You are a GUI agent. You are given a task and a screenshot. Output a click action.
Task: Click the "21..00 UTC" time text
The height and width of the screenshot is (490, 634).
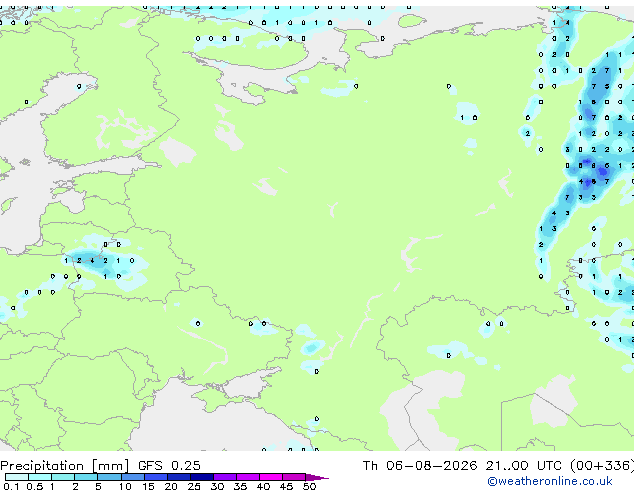(524, 465)
